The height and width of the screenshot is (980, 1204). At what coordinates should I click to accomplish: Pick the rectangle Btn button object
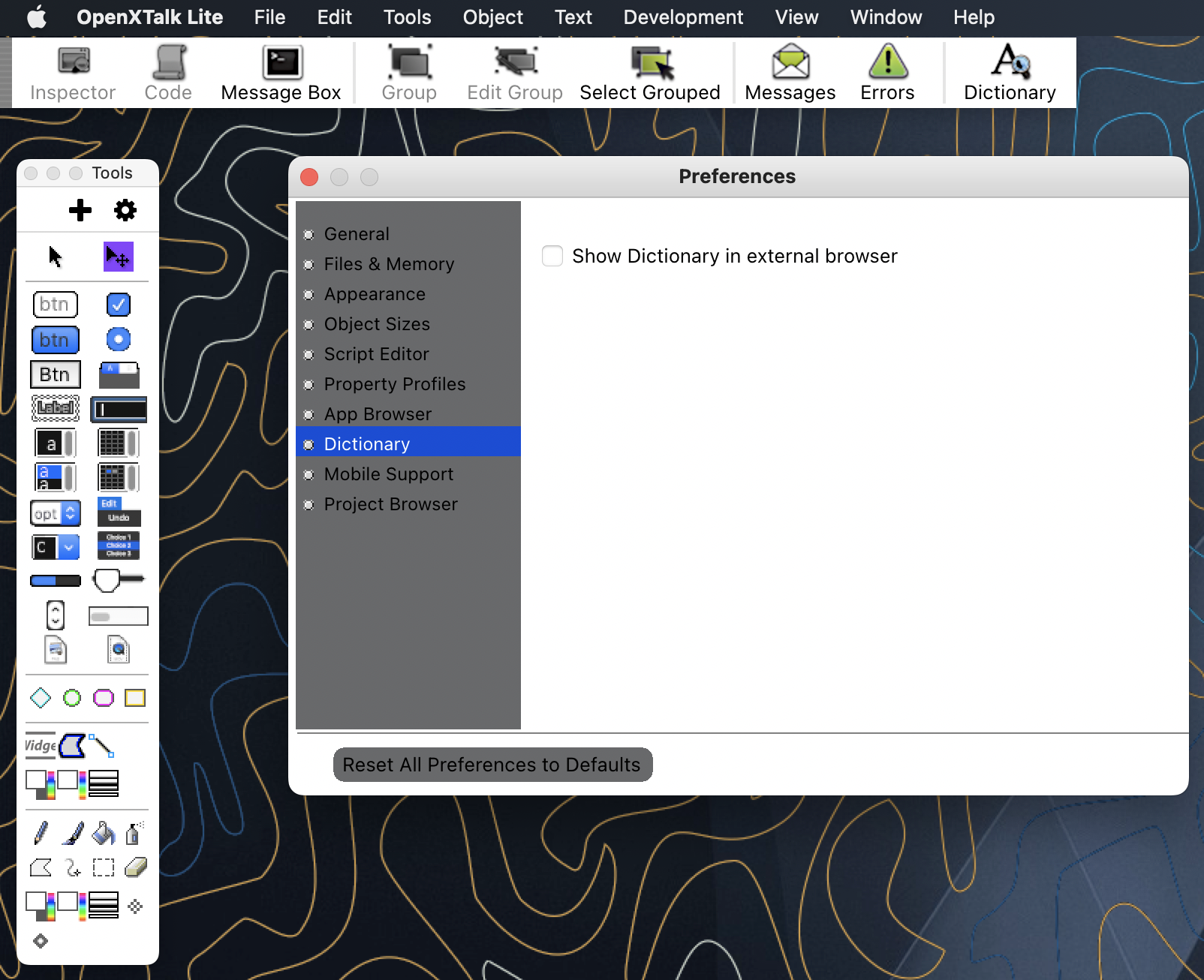tap(56, 374)
